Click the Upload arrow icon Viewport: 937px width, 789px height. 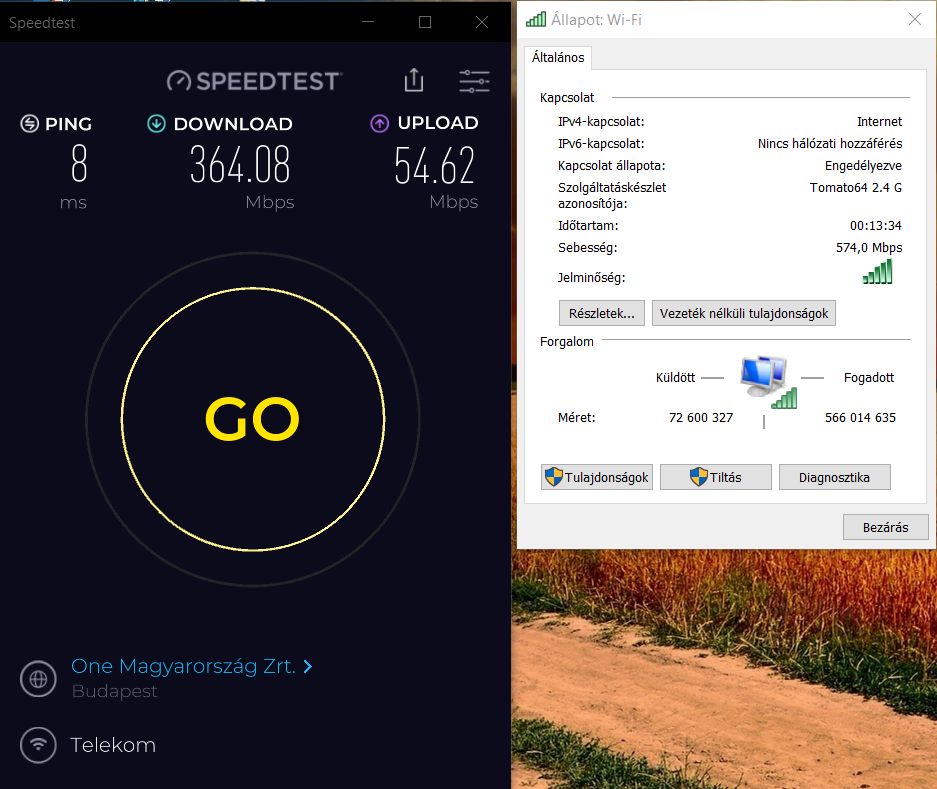(379, 123)
